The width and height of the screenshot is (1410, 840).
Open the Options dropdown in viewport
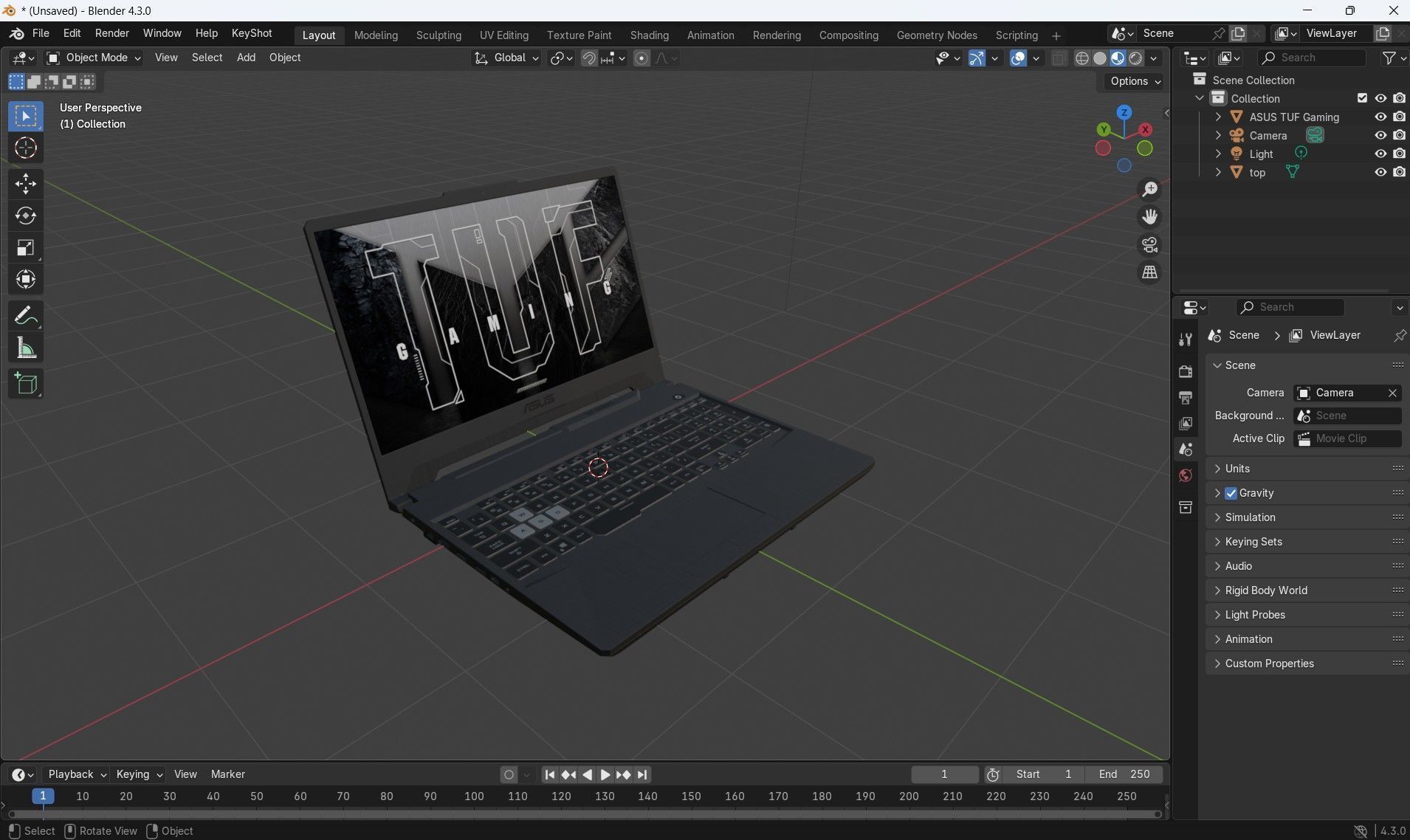(x=1135, y=81)
